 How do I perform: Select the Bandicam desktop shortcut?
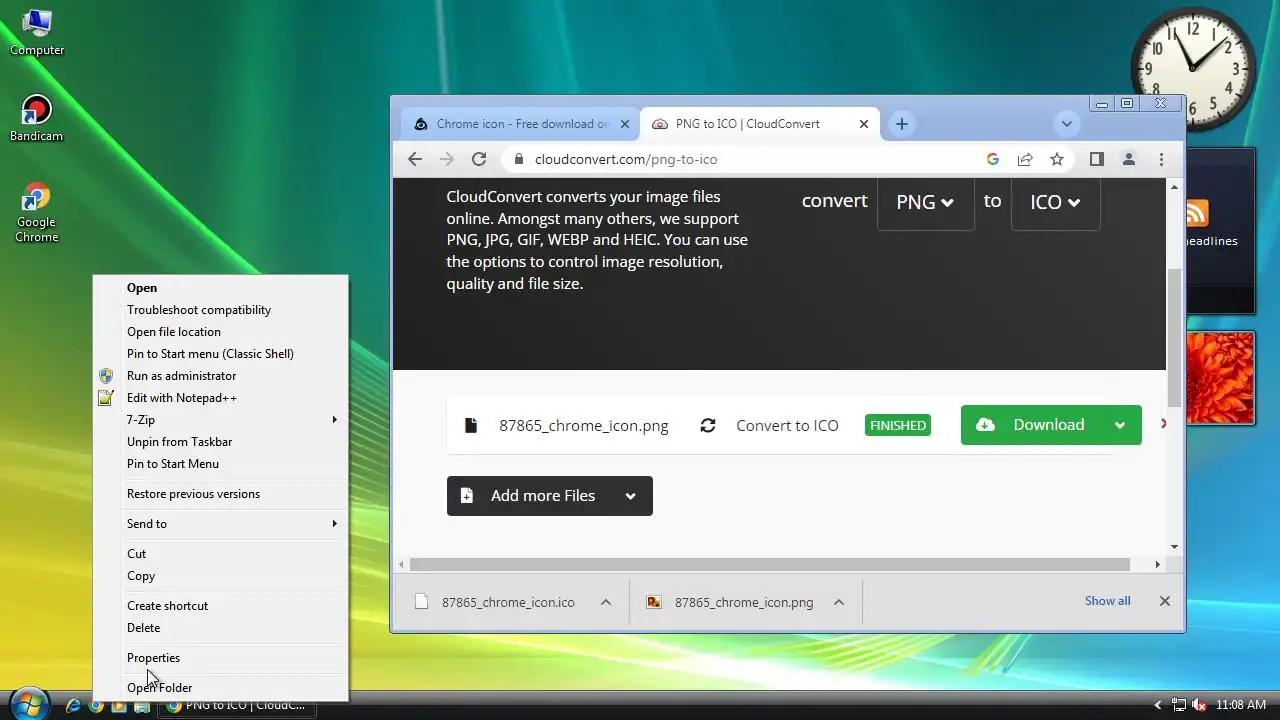[x=37, y=118]
